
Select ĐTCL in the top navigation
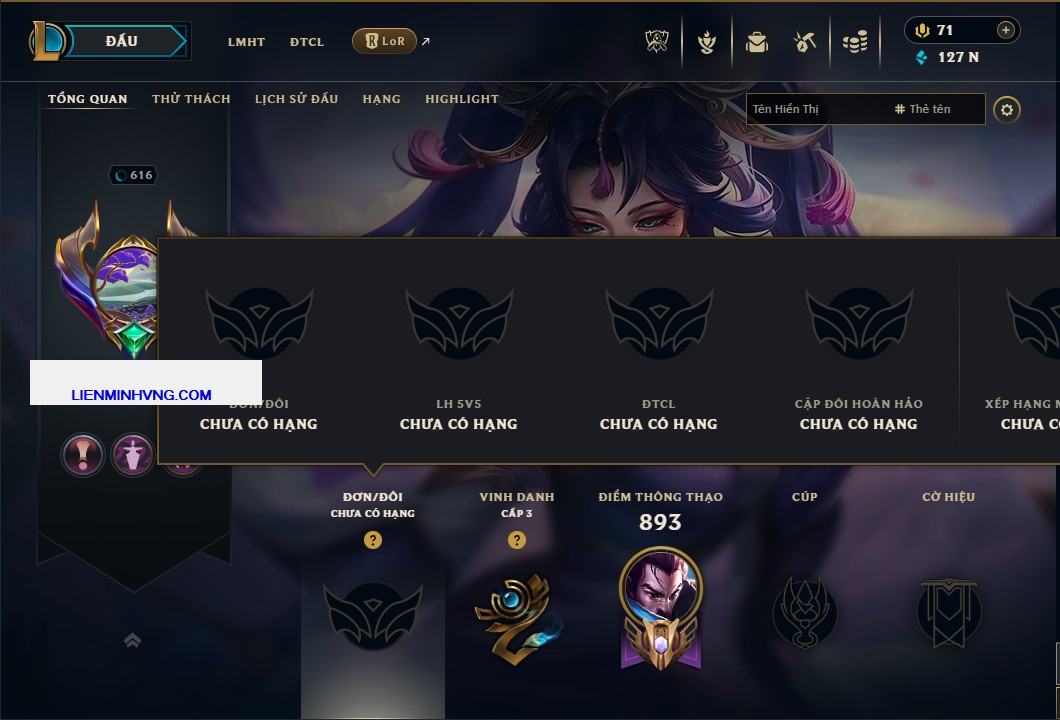307,42
